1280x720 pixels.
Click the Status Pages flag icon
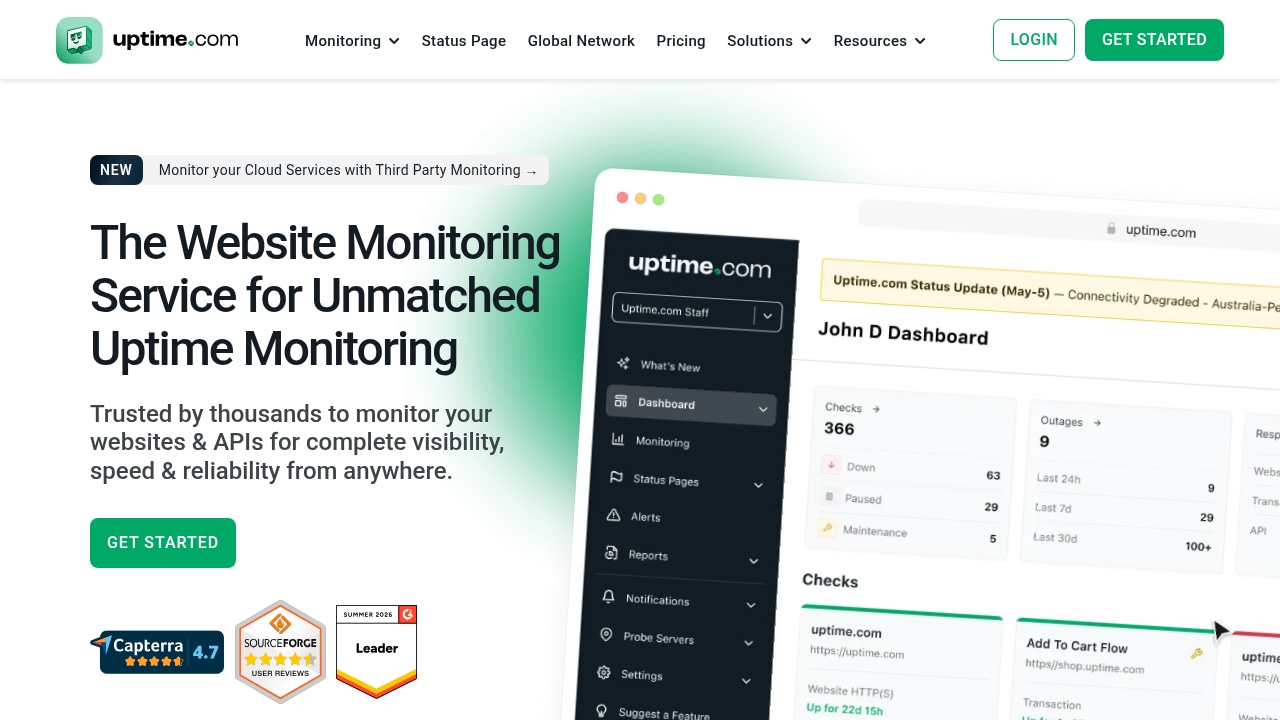coord(616,477)
